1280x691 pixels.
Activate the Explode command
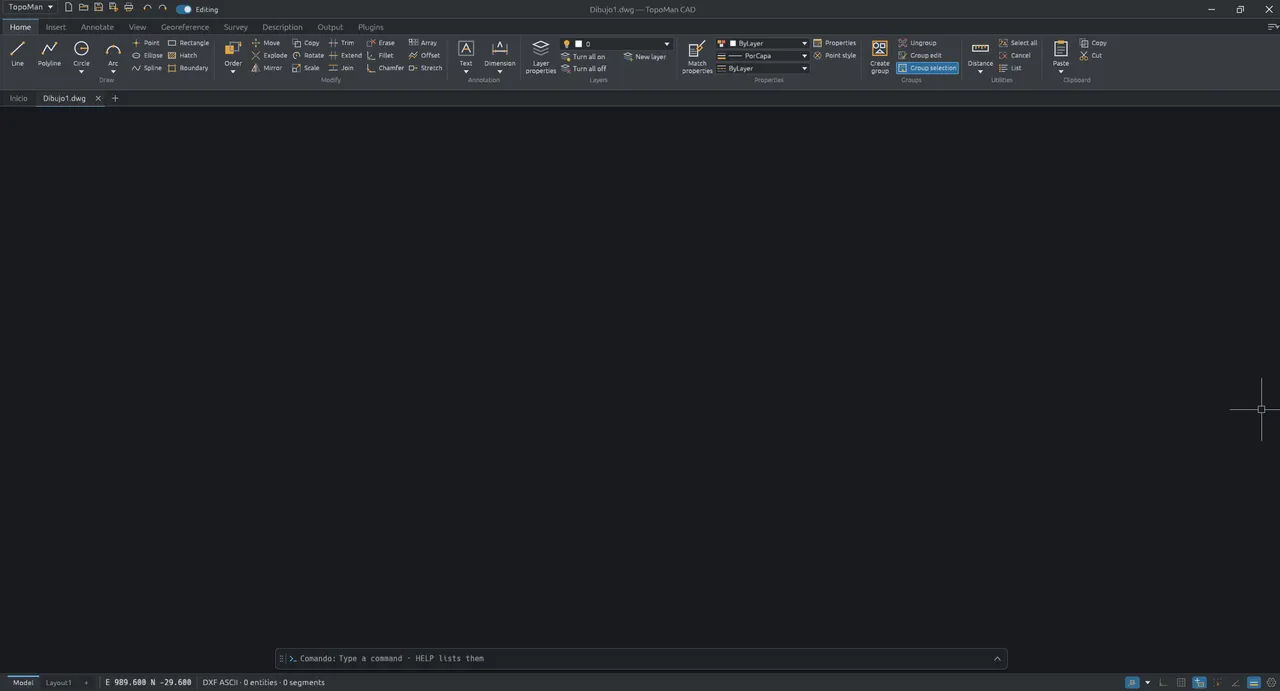[x=269, y=56]
